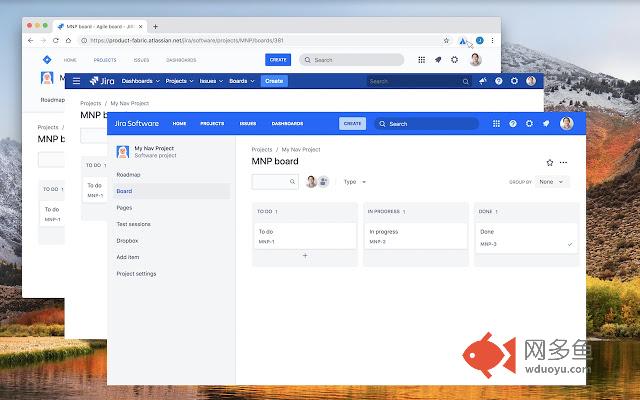Expand Dashboards menu in middle Jira window
This screenshot has height=400, width=640.
[x=140, y=81]
